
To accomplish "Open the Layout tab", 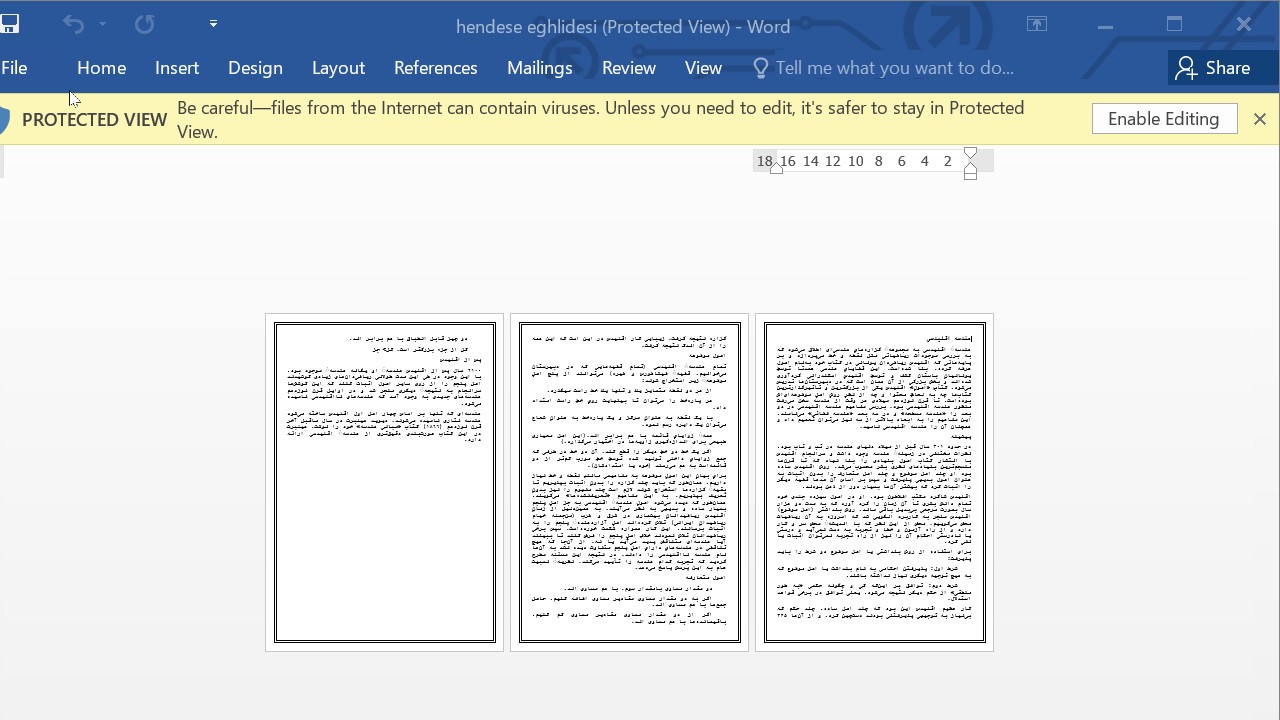I will coord(338,68).
